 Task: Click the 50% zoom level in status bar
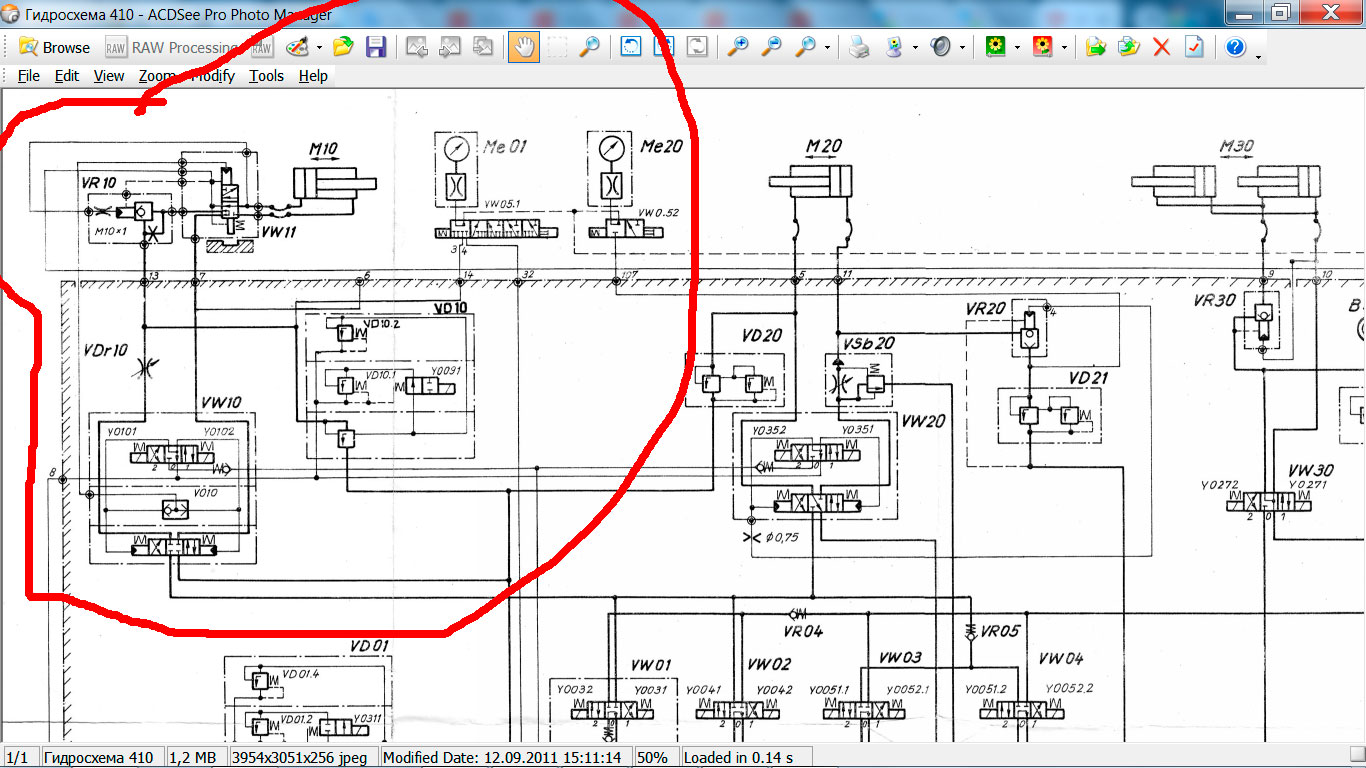(652, 757)
